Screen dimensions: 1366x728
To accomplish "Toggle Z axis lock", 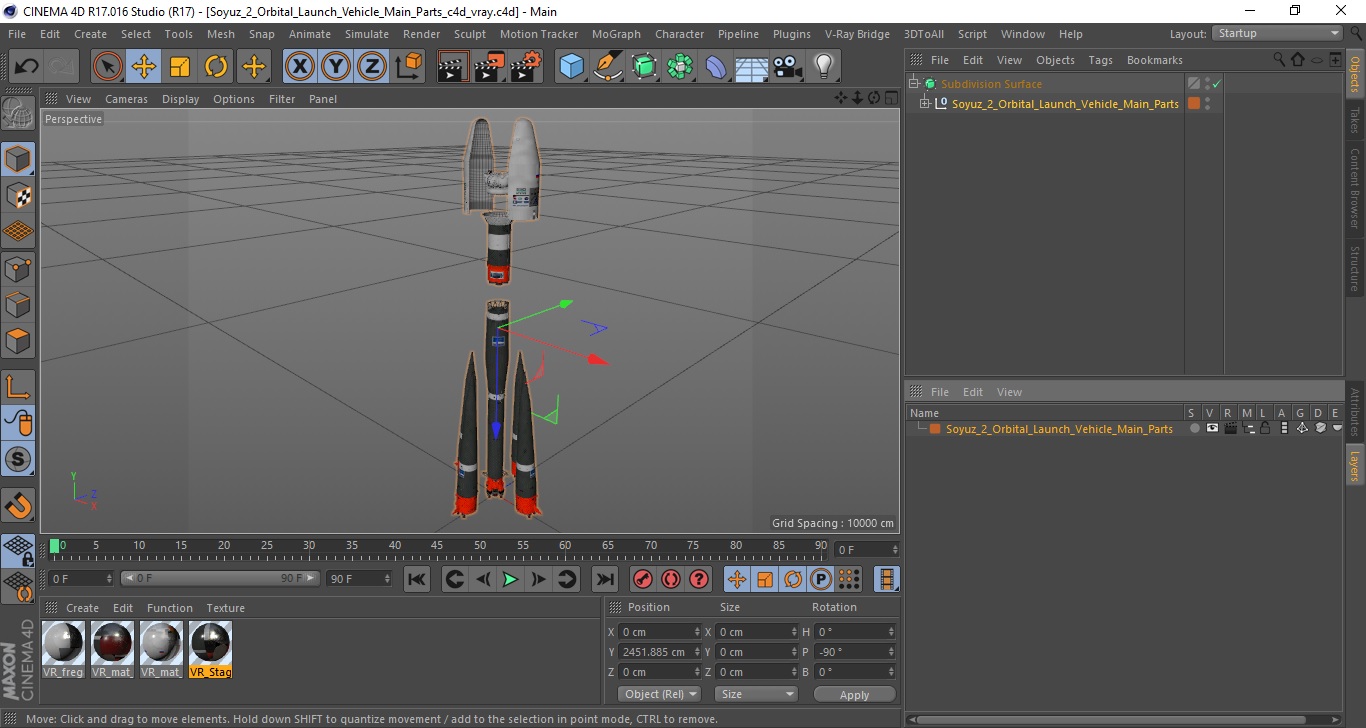I will [x=372, y=67].
